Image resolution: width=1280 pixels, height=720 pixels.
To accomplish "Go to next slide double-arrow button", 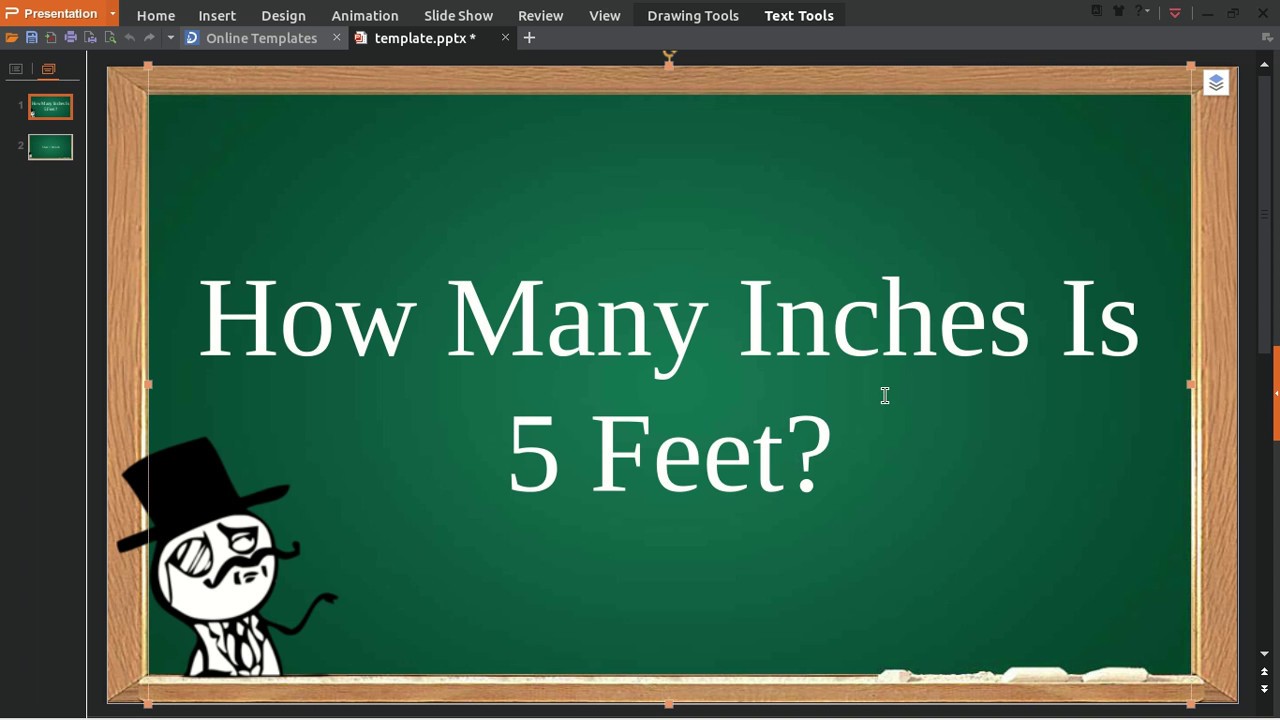I will point(1264,689).
